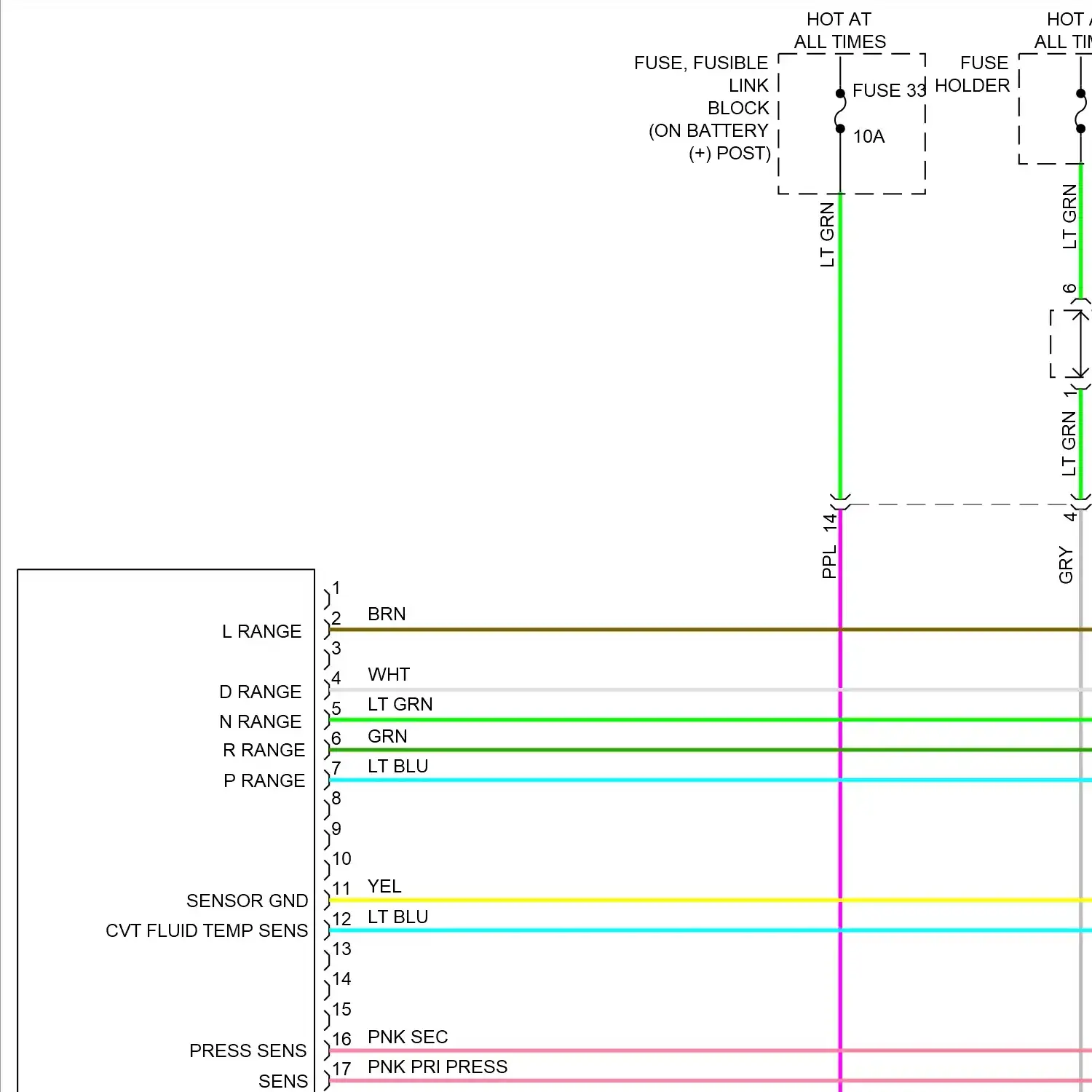
Task: Click the Fuse 33 fuse symbol
Action: [x=840, y=111]
